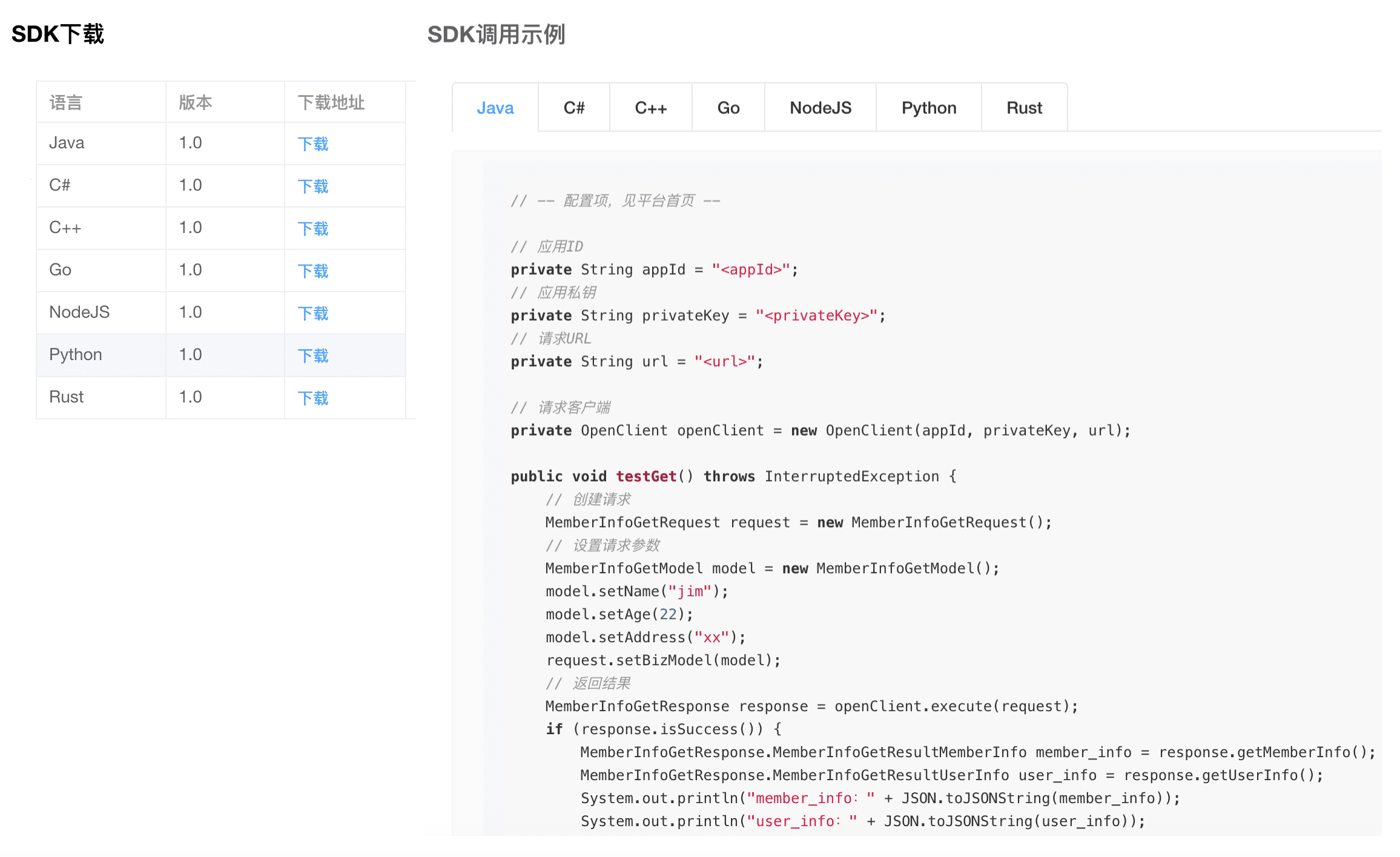Download the C# SDK

312,186
